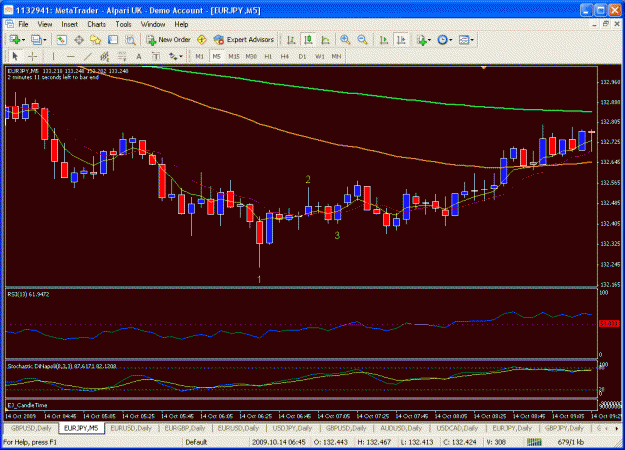Select the crosshair tool

point(32,56)
